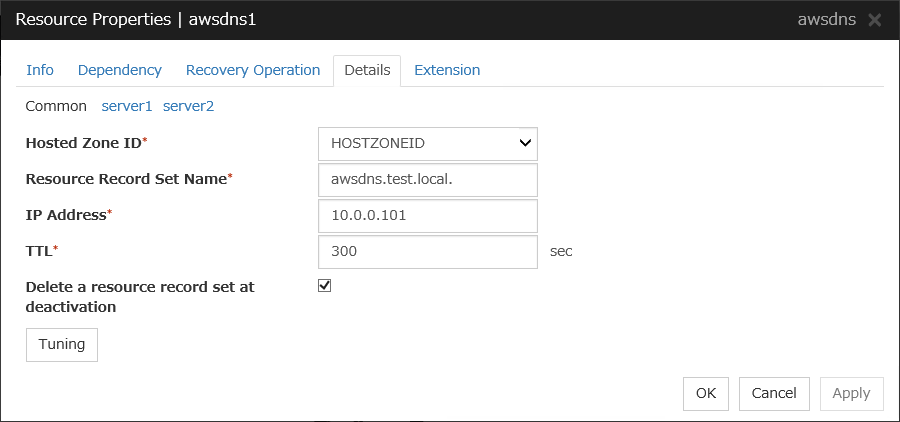Click the TTL seconds input field
Image resolution: width=900 pixels, height=422 pixels.
(427, 252)
